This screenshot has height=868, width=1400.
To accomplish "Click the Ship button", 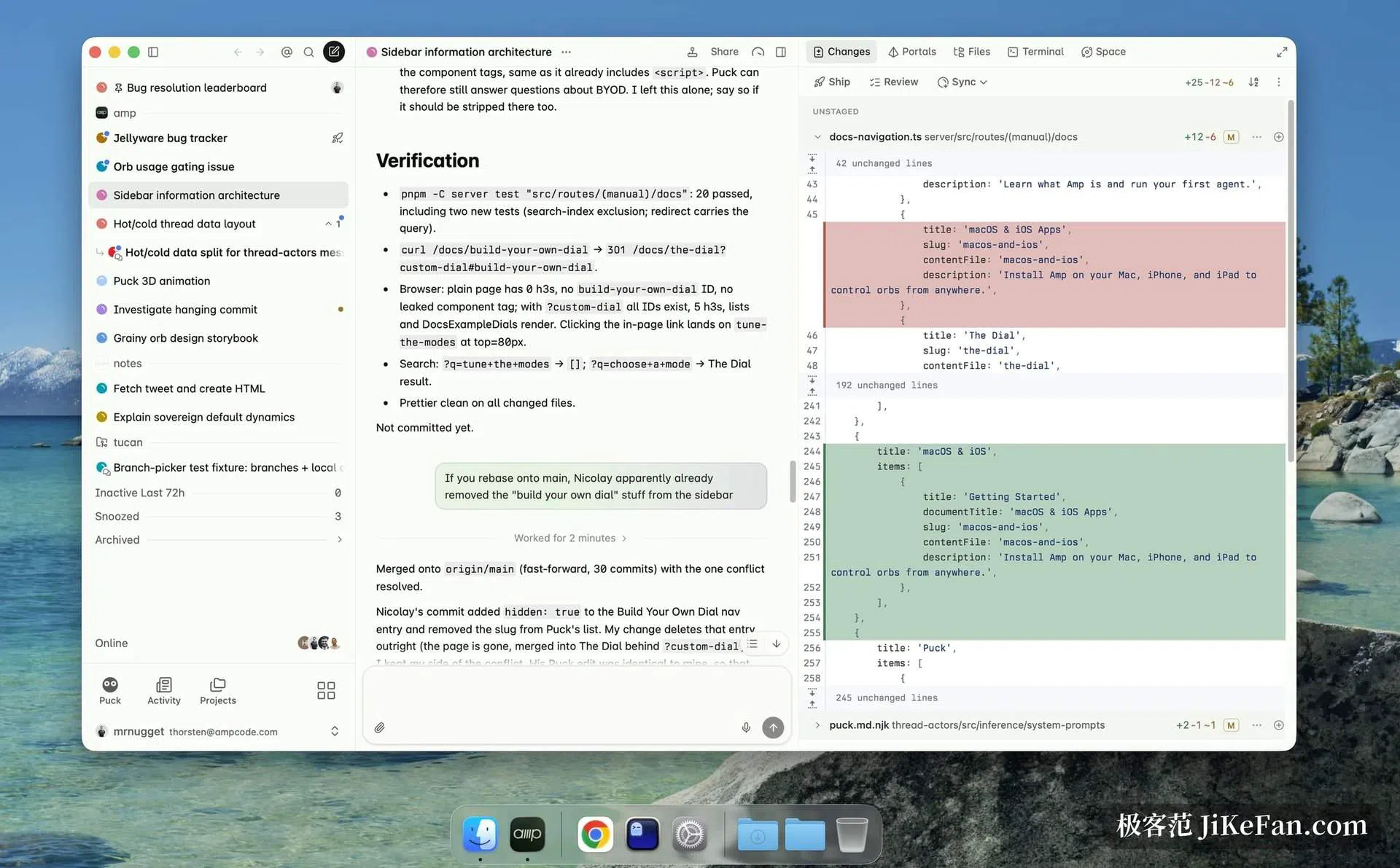I will [x=832, y=82].
